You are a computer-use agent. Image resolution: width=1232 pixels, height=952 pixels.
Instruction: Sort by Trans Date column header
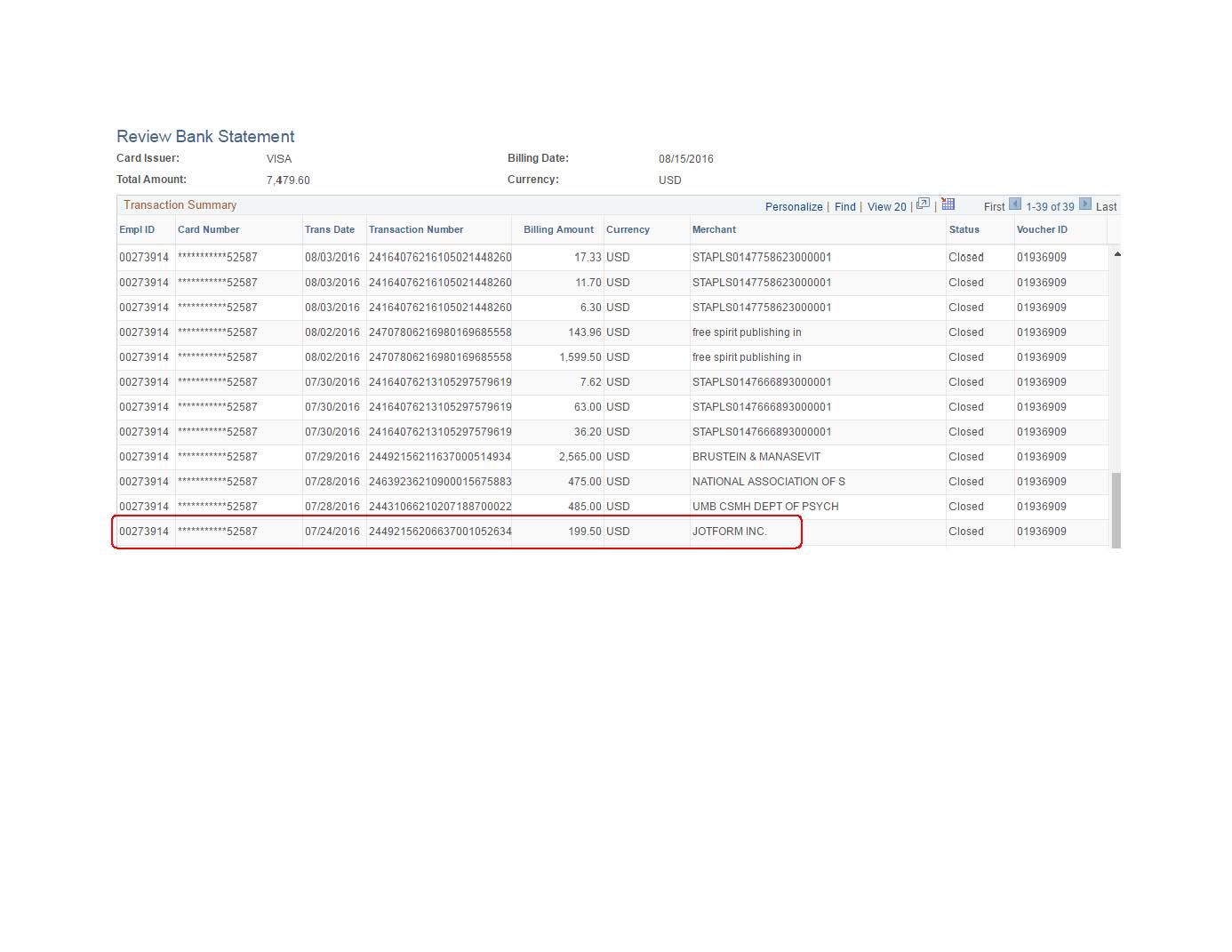tap(330, 229)
